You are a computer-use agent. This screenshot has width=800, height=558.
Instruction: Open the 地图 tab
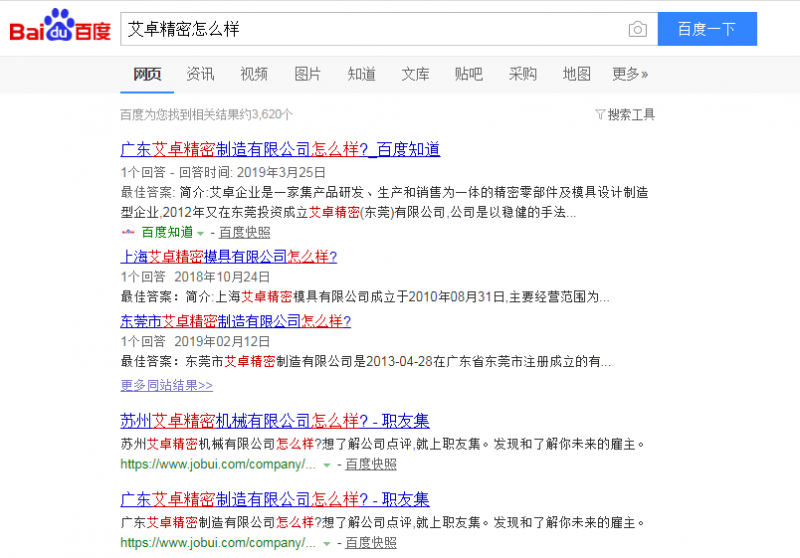coord(577,74)
